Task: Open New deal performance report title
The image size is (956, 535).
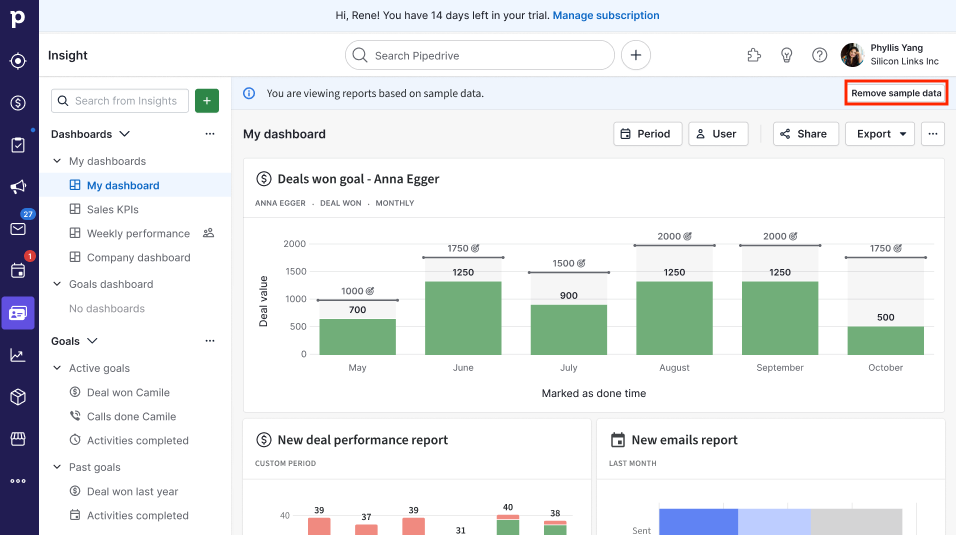Action: [x=362, y=440]
